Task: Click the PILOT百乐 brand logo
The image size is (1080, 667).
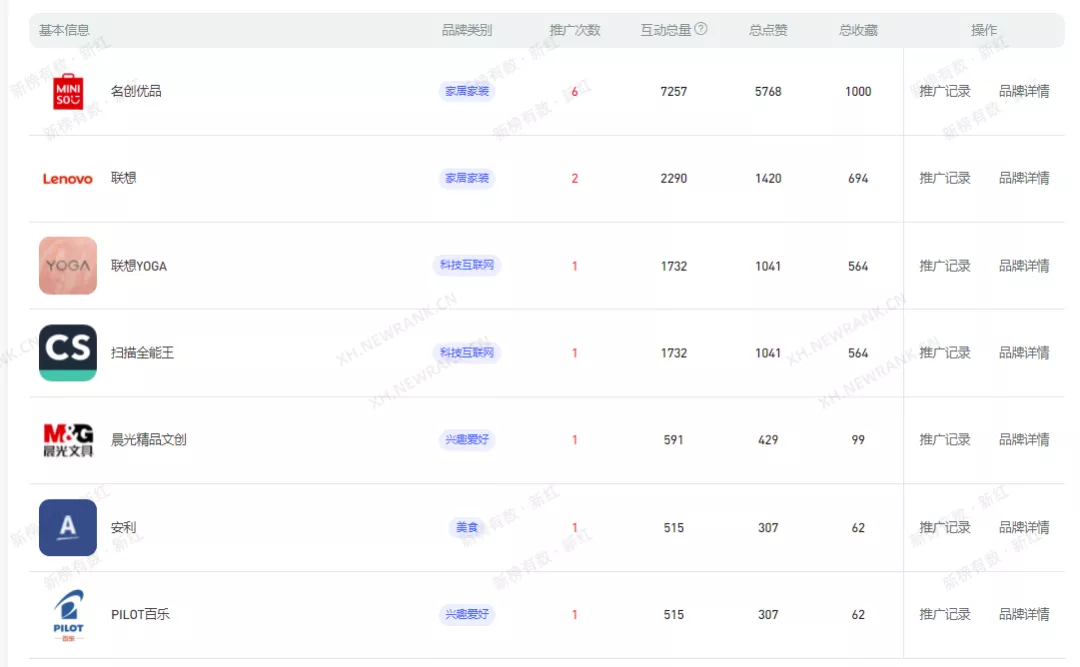Action: coord(67,614)
